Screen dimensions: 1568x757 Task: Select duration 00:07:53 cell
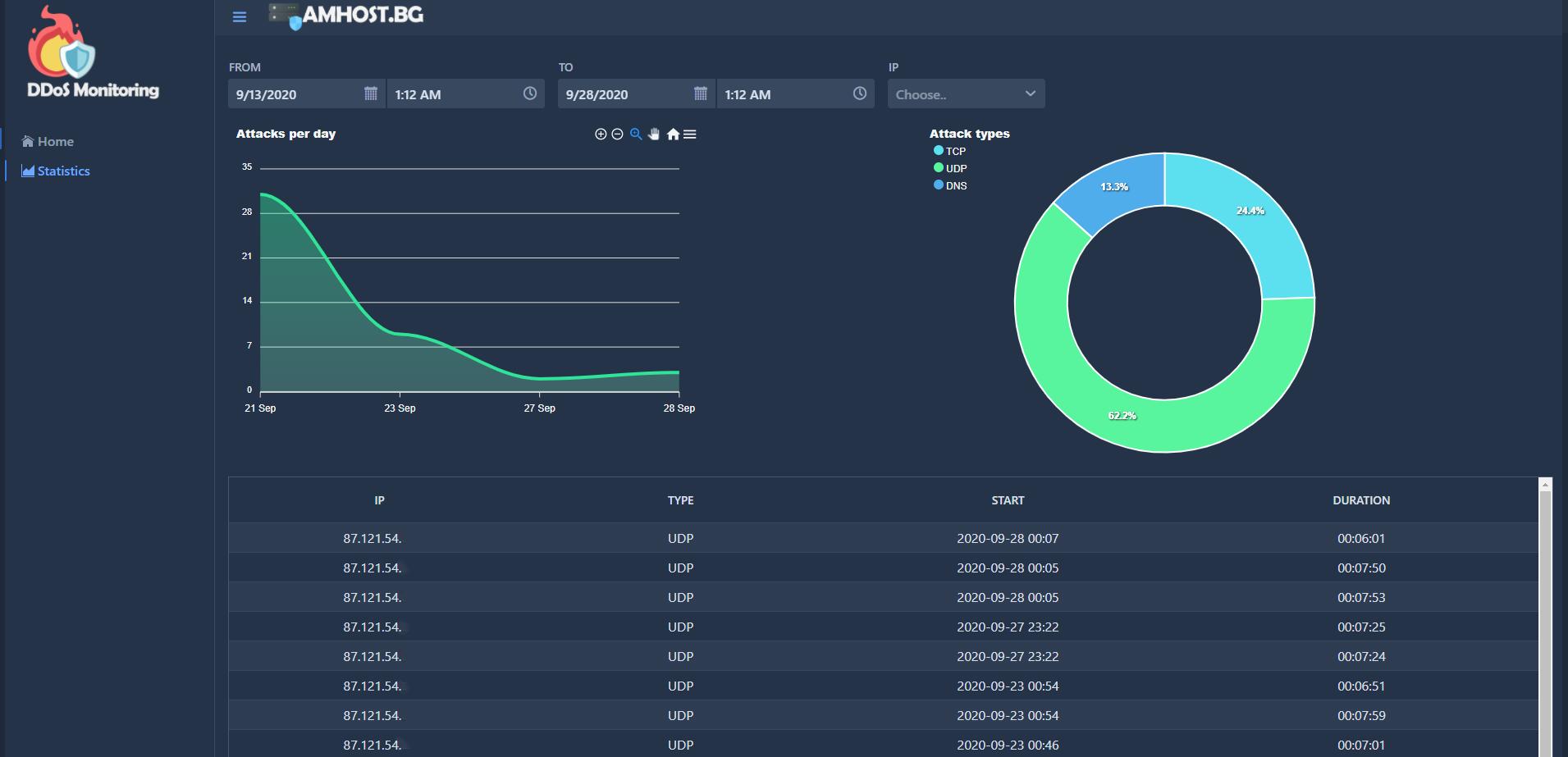coord(1361,597)
